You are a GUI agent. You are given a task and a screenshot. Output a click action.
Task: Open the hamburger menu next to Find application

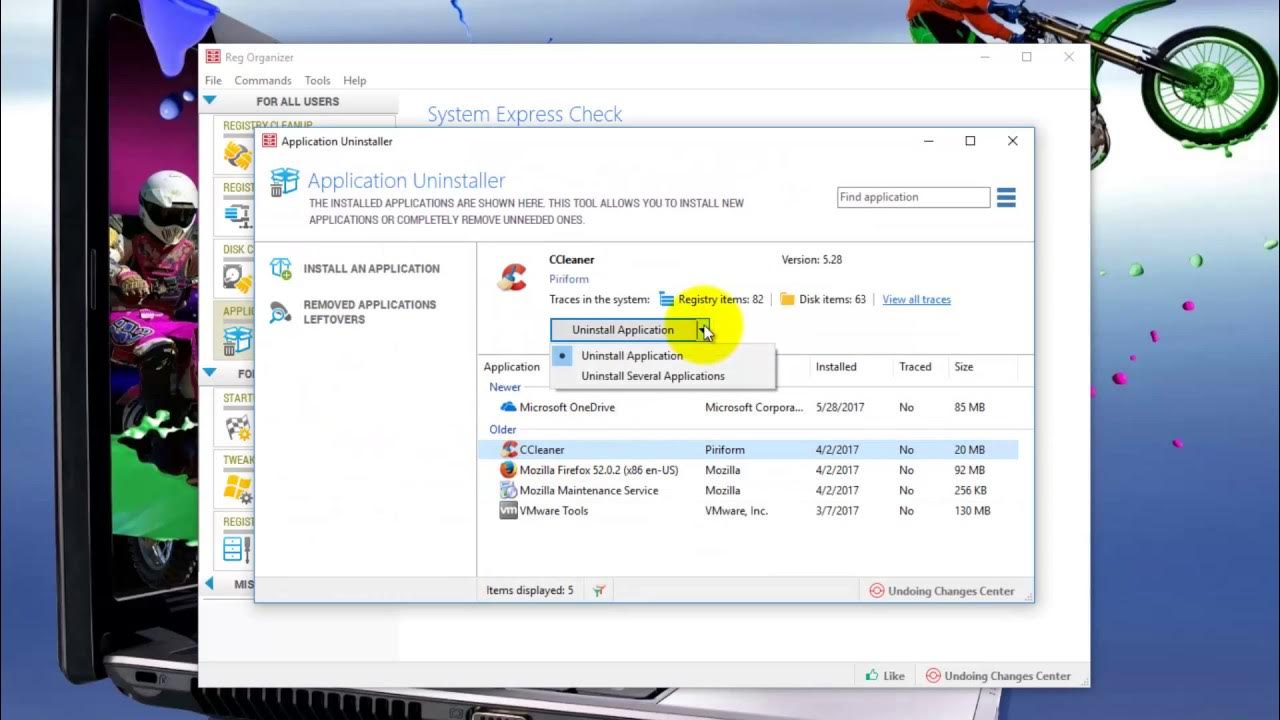1006,198
